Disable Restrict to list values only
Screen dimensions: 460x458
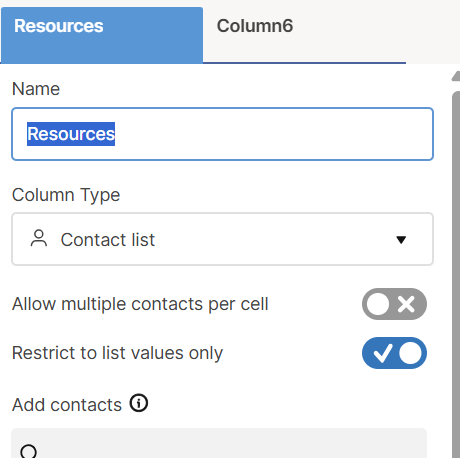(394, 353)
